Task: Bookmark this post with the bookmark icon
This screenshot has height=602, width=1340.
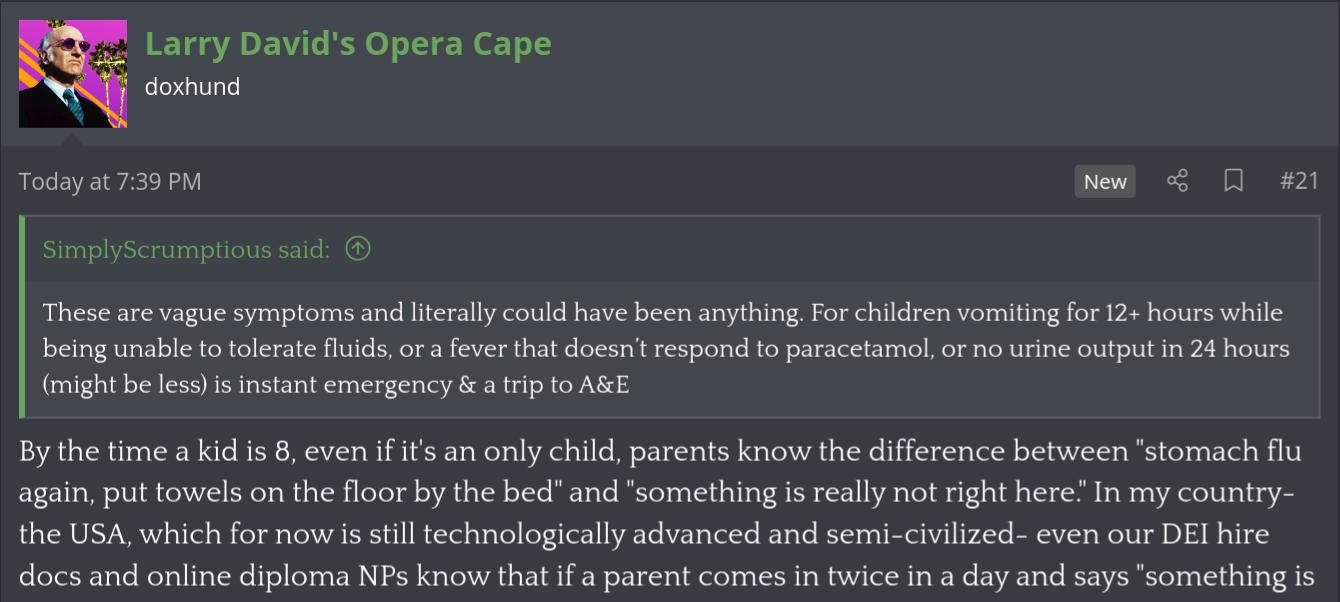Action: click(1233, 181)
